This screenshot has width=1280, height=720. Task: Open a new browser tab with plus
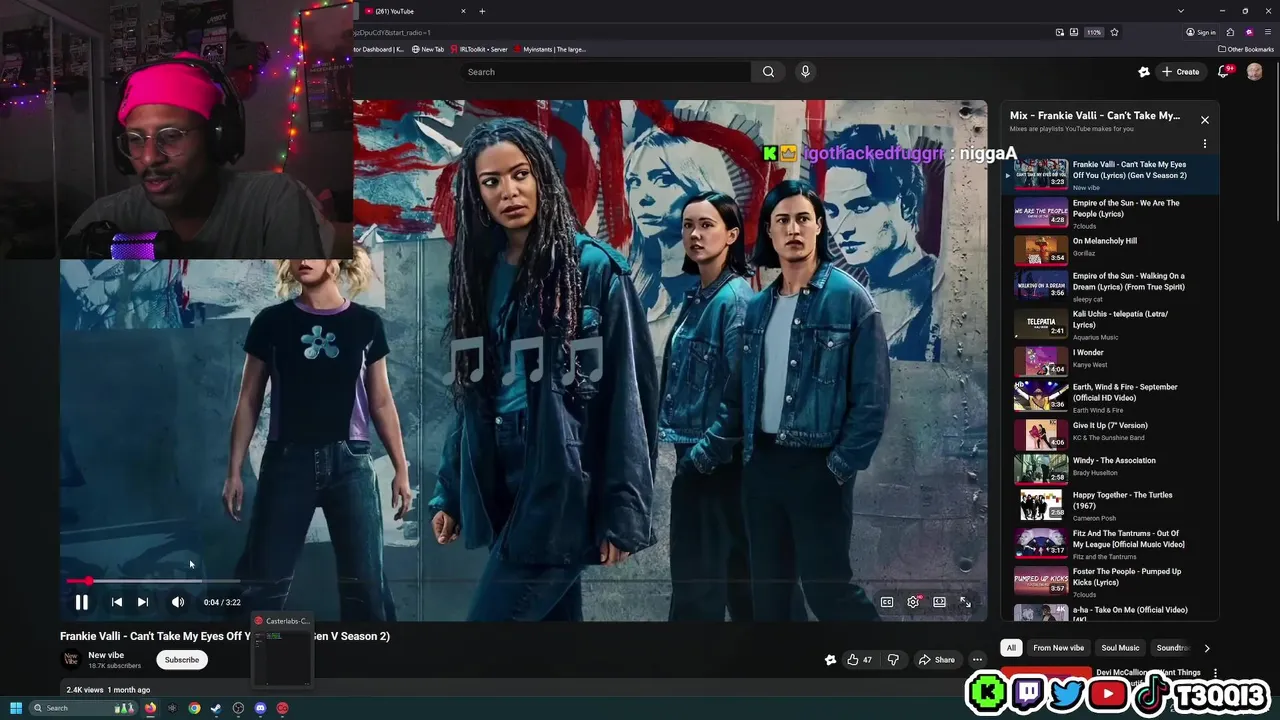pyautogui.click(x=482, y=11)
